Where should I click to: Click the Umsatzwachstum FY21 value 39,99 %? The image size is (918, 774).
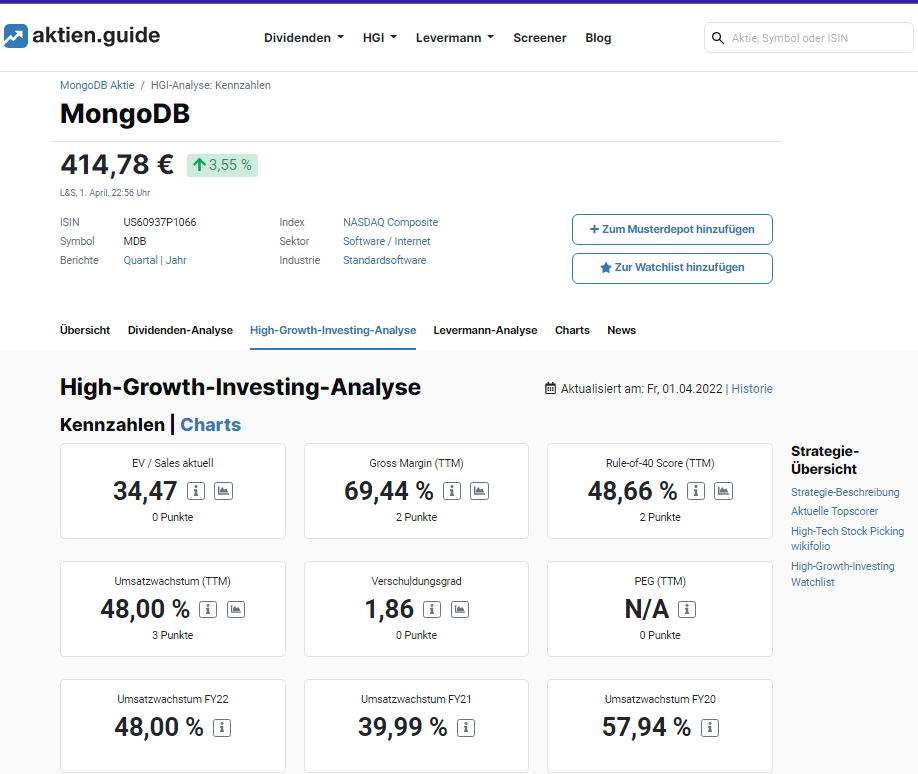point(403,728)
